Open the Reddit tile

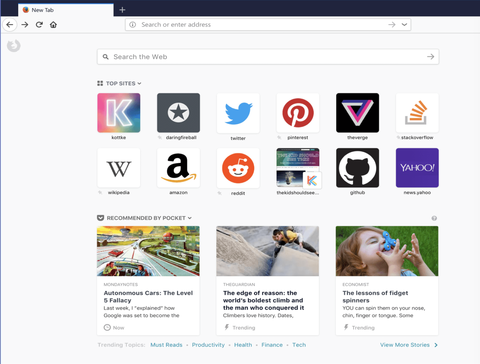tap(238, 168)
